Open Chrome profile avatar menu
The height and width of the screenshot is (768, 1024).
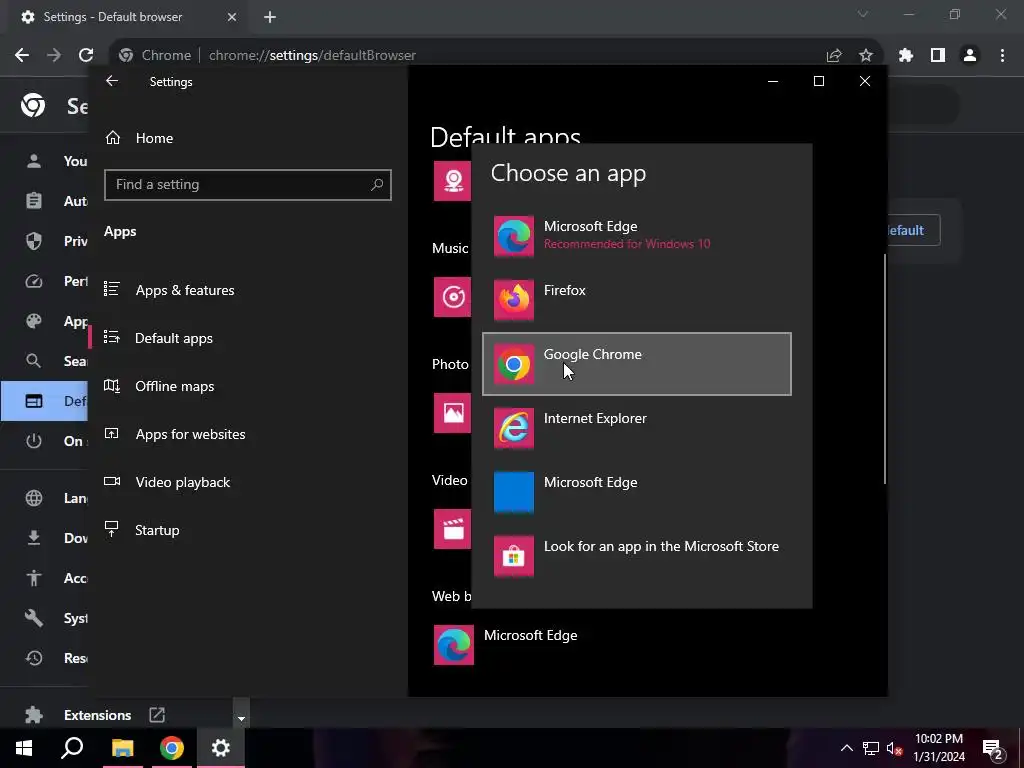(x=970, y=56)
